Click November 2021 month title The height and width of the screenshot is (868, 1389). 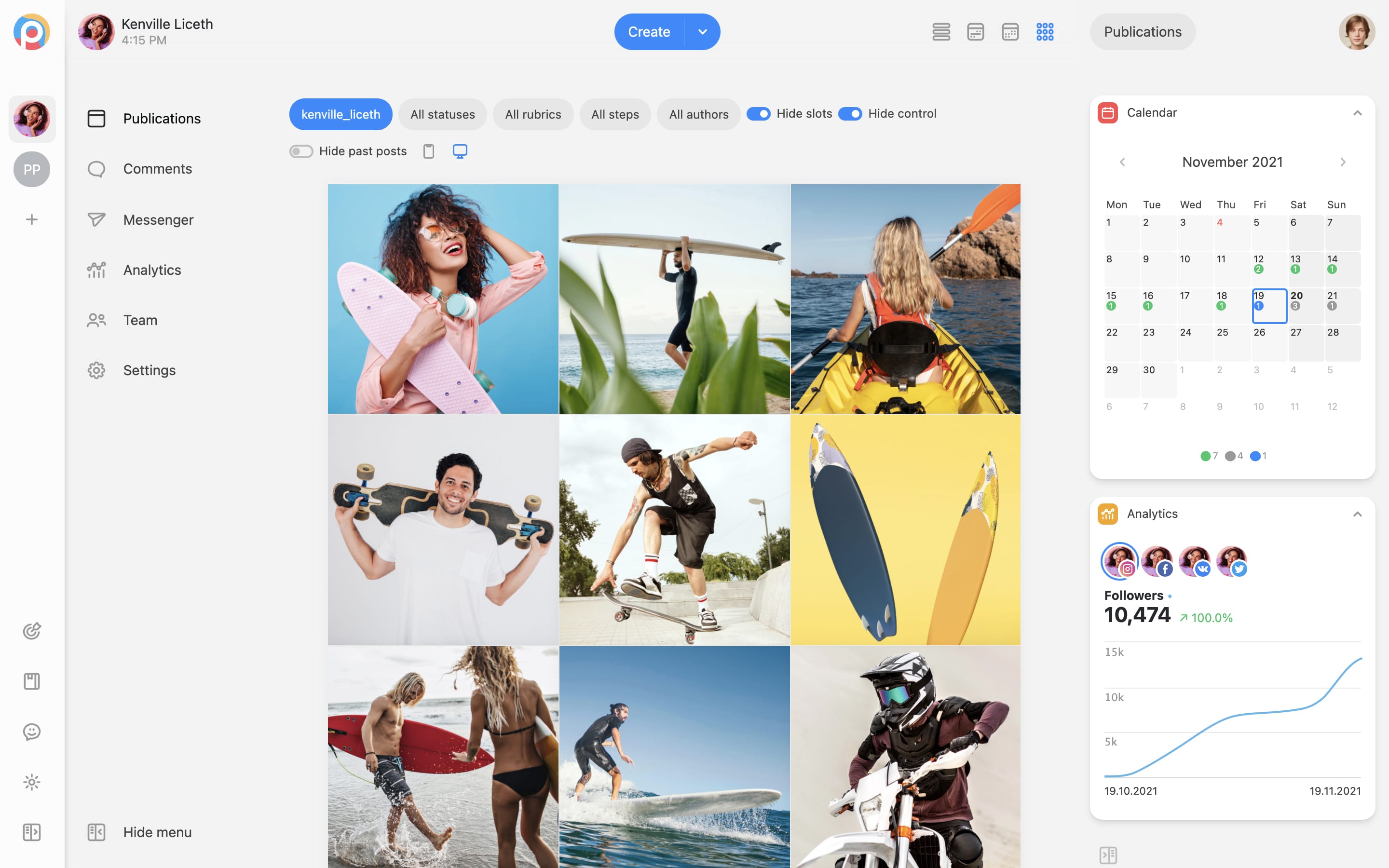[1232, 162]
